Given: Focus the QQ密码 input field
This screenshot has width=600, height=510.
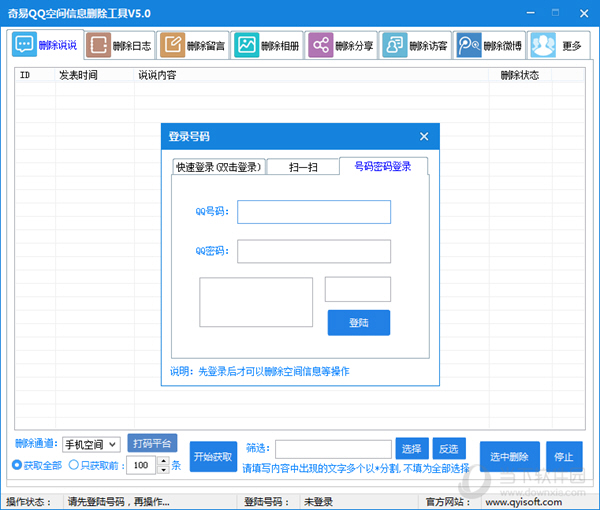Looking at the screenshot, I should [314, 251].
